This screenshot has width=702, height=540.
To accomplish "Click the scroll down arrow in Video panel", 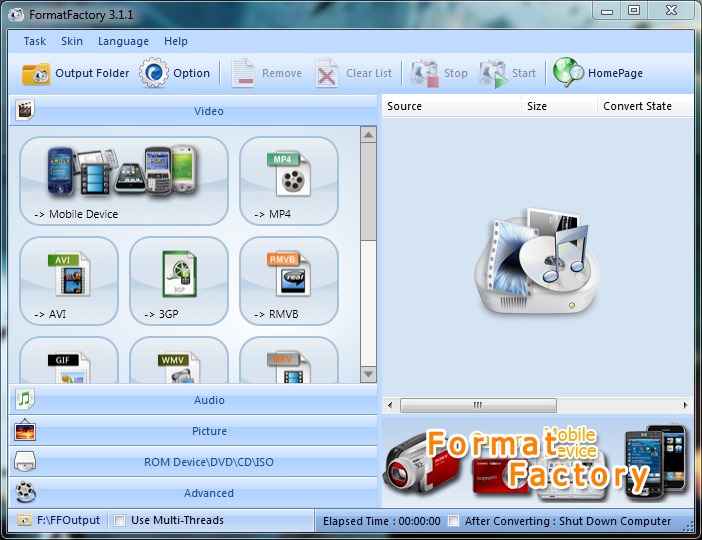I will click(368, 374).
